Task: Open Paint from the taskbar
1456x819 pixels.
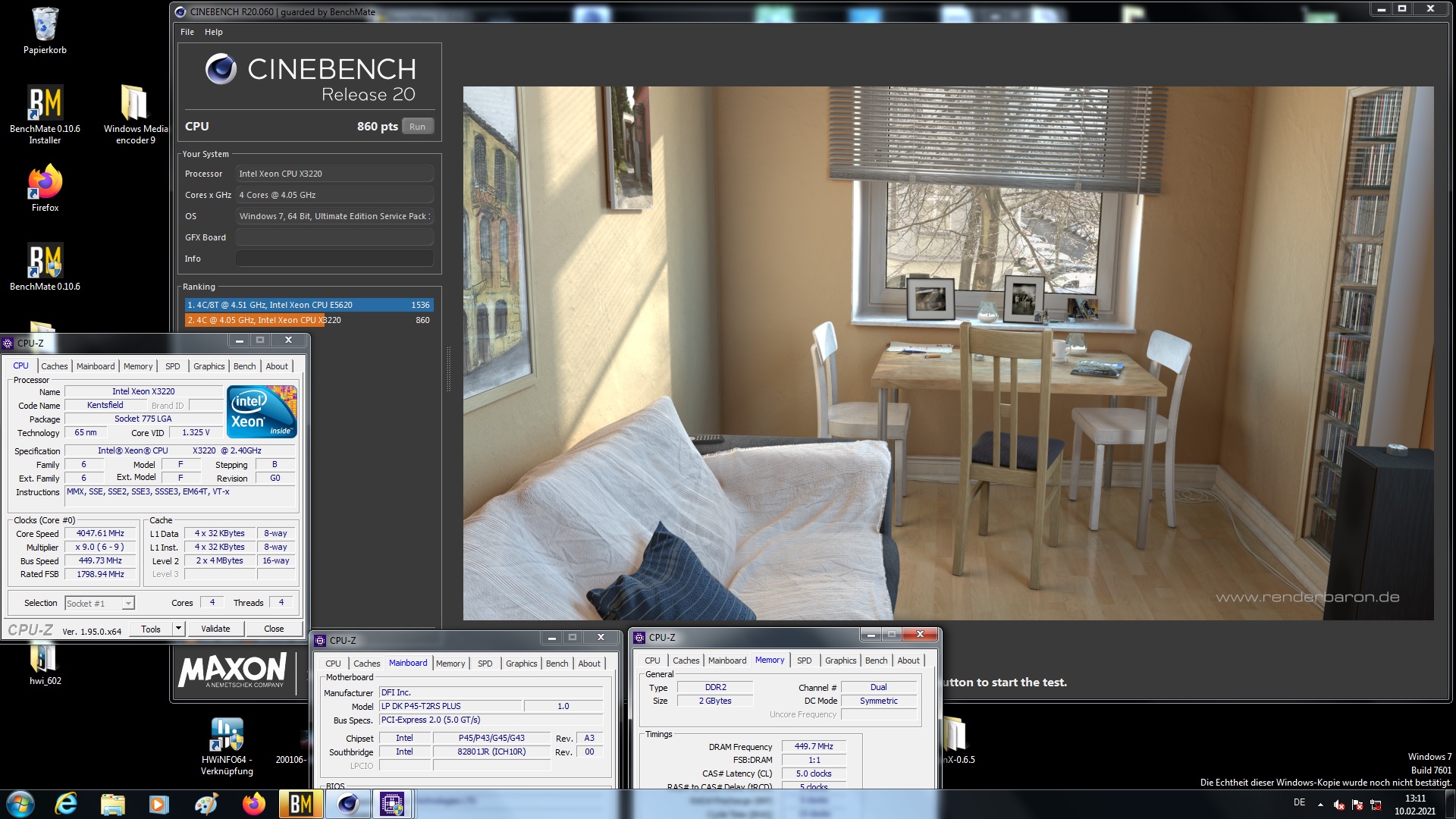Action: point(206,804)
